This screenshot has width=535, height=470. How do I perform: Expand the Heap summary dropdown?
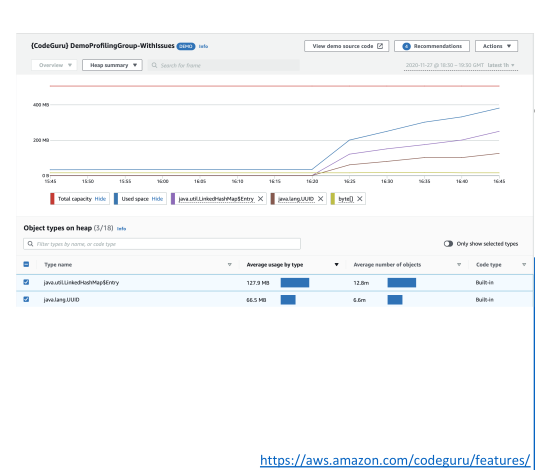click(112, 65)
